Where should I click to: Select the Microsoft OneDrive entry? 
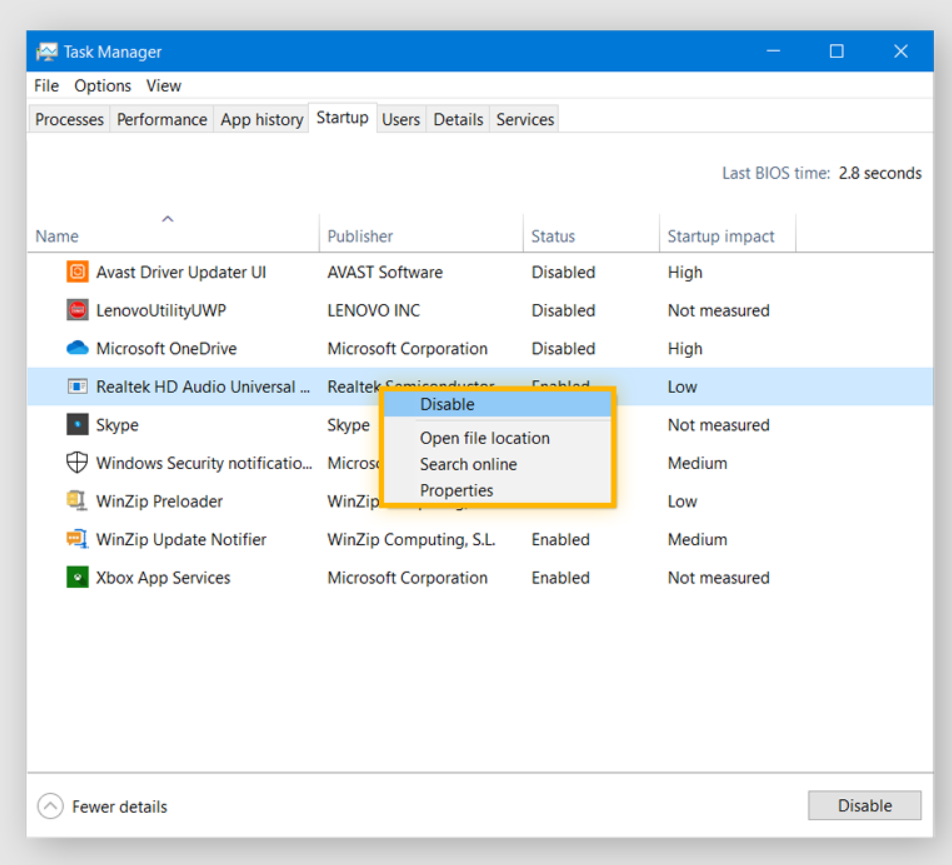[480, 348]
